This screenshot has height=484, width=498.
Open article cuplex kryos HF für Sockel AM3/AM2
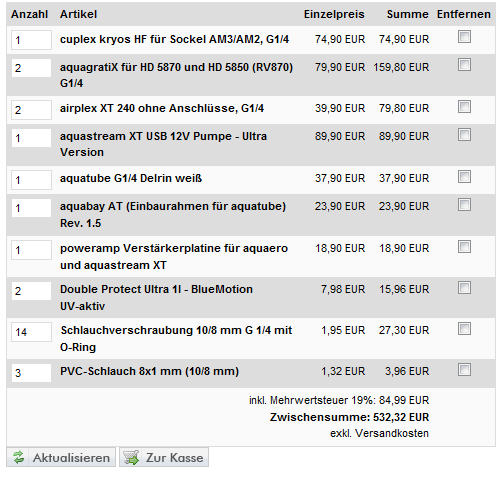174,39
